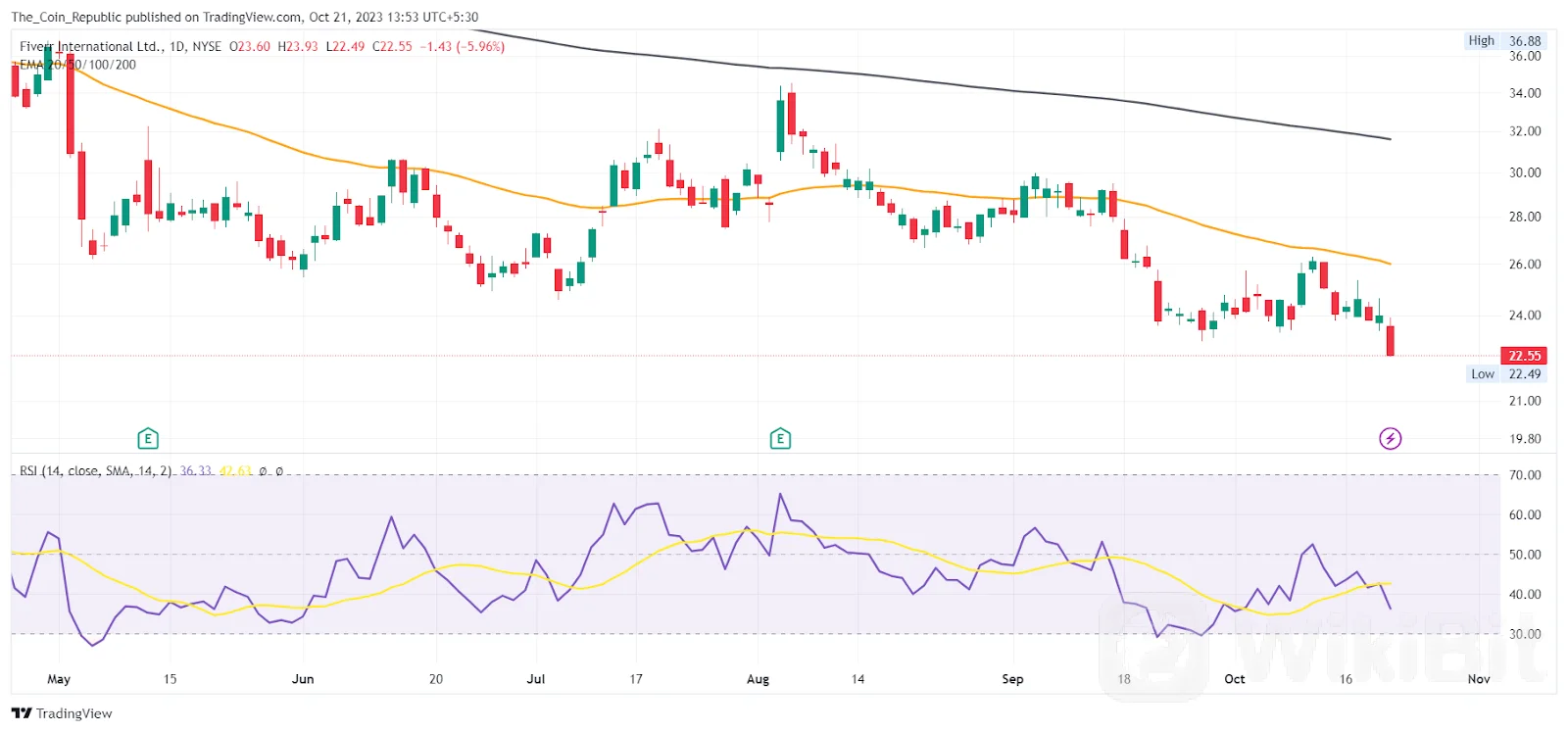This screenshot has height=732, width=1568.
Task: Click the TradingView logo at bottom left
Action: pyautogui.click(x=62, y=713)
